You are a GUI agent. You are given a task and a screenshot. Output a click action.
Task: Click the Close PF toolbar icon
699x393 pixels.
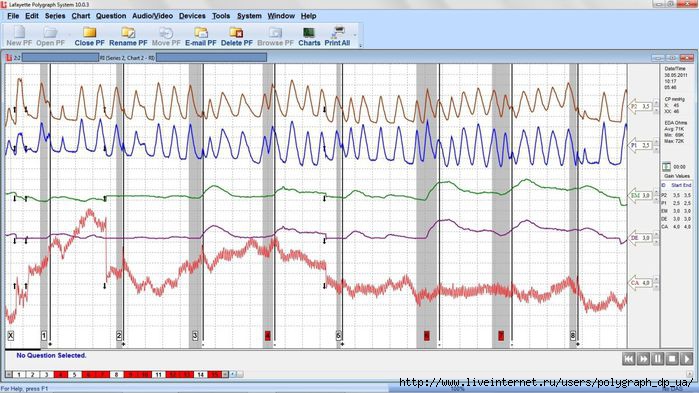(x=89, y=33)
